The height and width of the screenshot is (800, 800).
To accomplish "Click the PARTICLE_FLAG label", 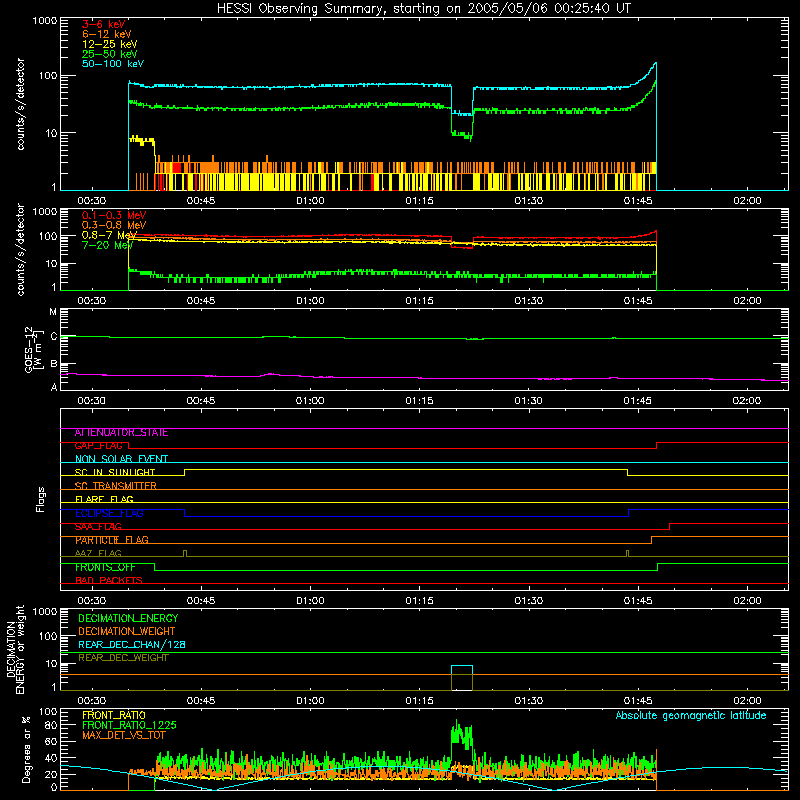I will pos(112,540).
